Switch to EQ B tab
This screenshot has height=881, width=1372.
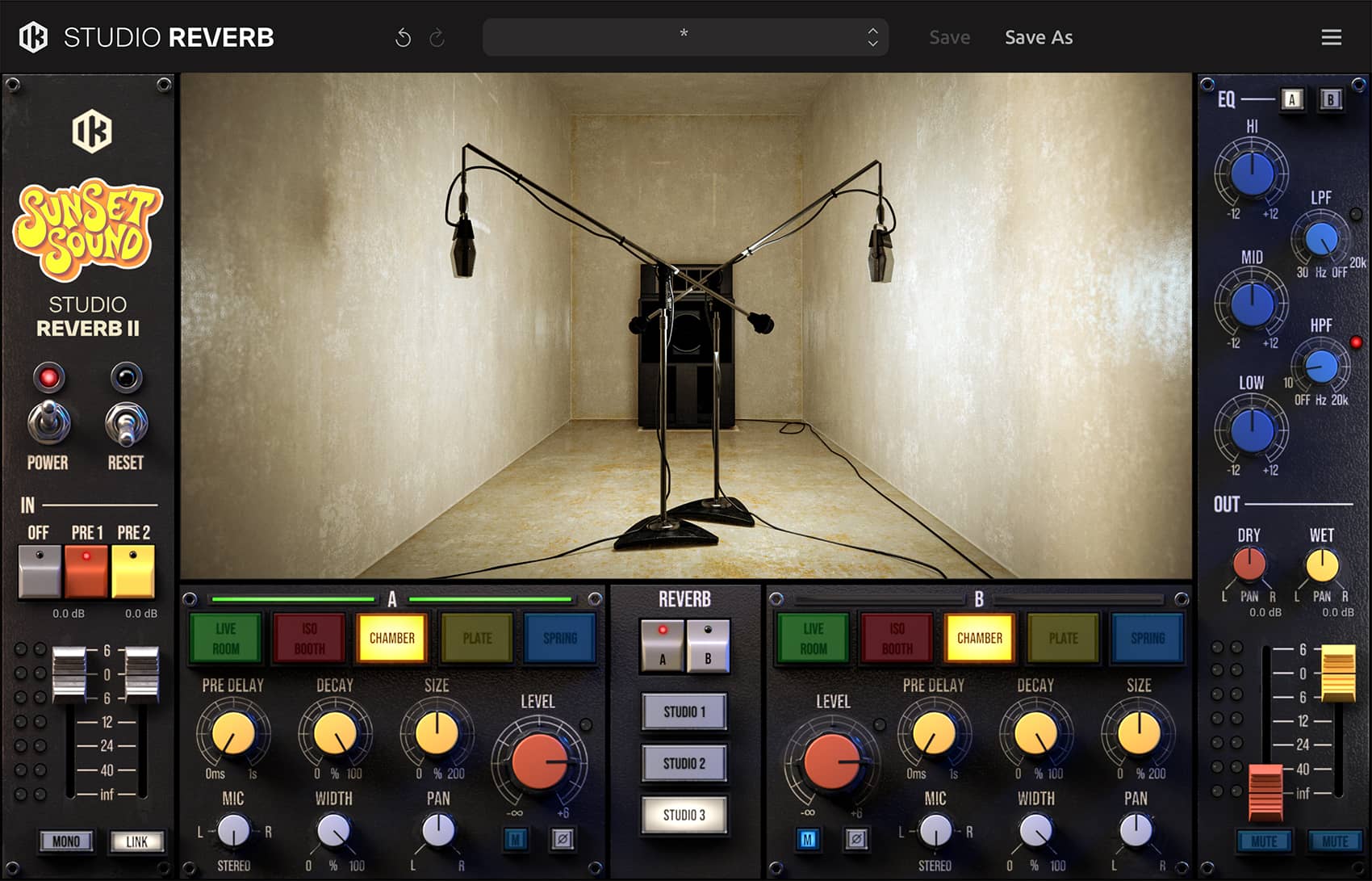[1330, 99]
